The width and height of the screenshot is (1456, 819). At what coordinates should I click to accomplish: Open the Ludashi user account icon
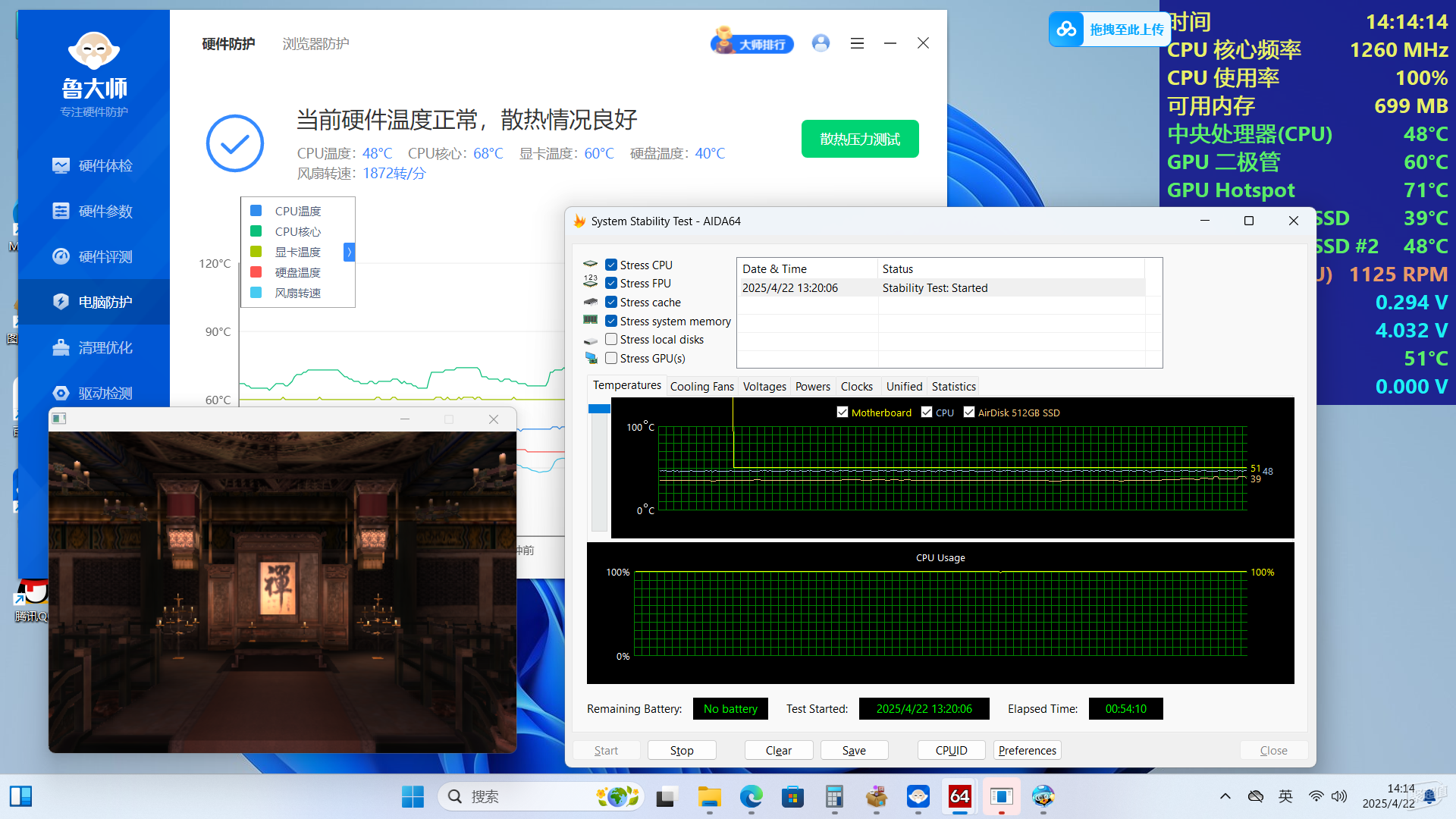tap(821, 43)
